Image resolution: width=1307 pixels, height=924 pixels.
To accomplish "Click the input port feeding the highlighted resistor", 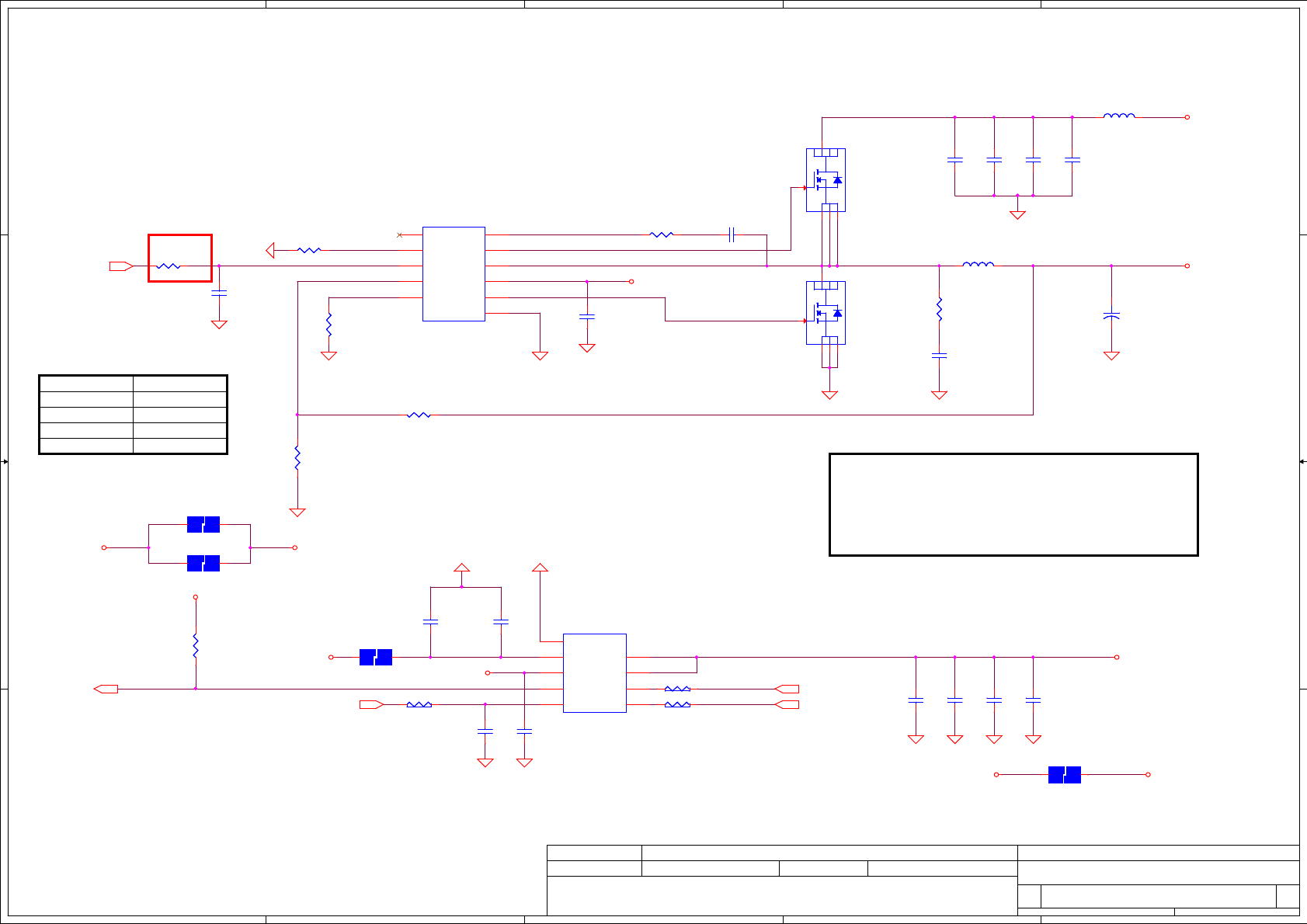I will pyautogui.click(x=120, y=266).
